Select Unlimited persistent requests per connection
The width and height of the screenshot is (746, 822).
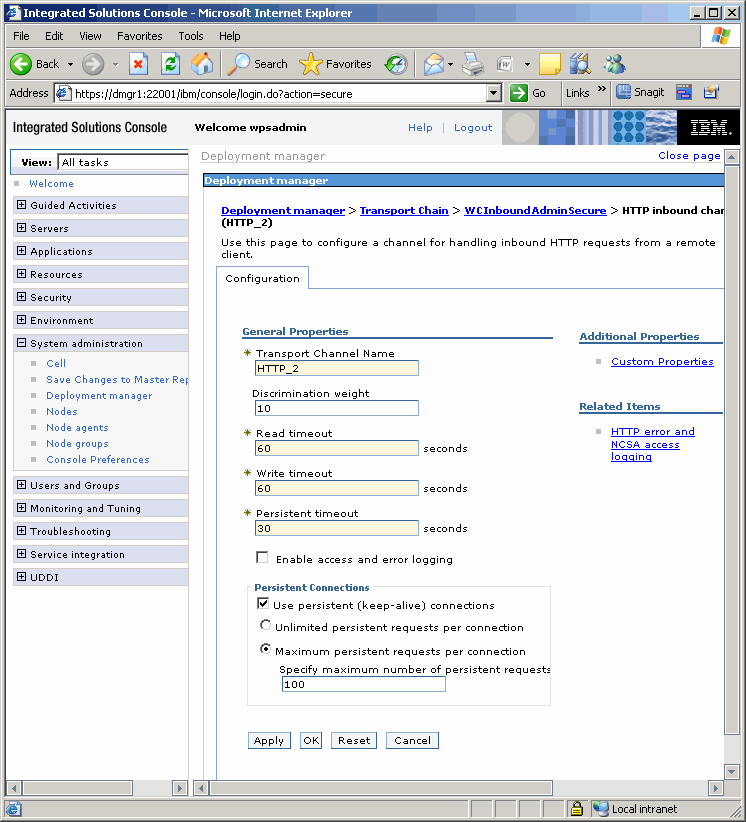click(265, 626)
